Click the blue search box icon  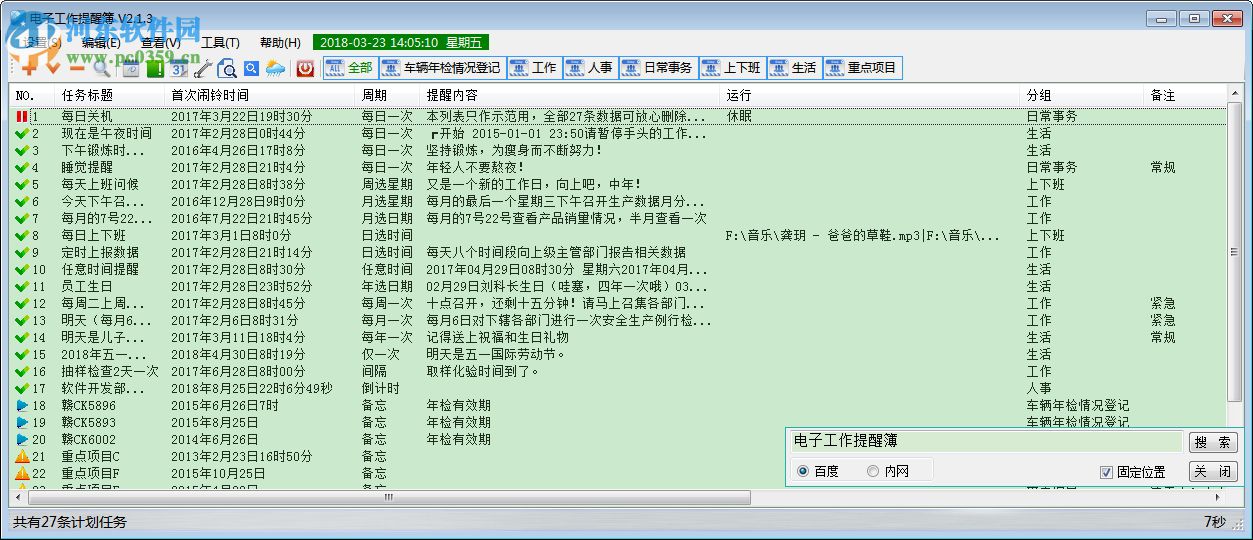pos(251,69)
